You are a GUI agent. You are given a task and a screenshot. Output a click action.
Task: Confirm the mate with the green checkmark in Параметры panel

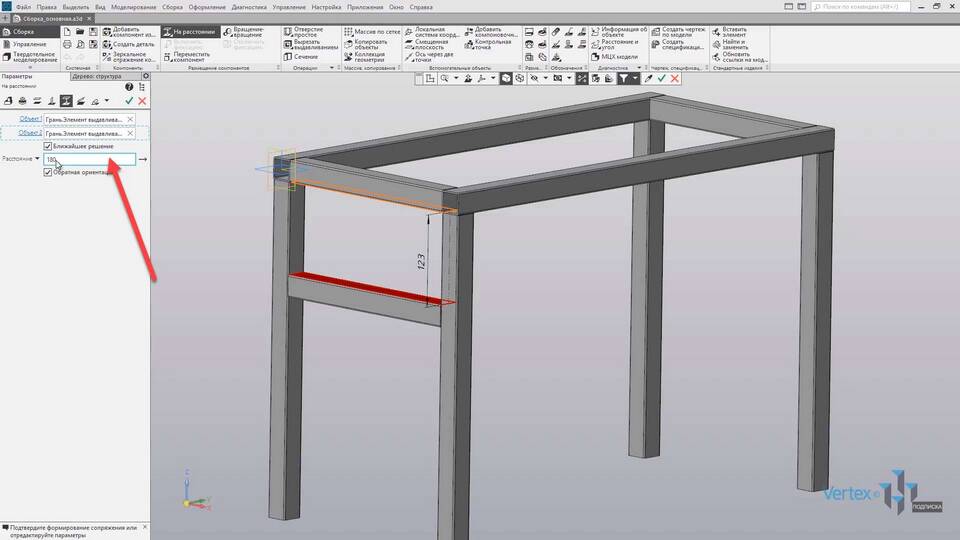tap(129, 101)
